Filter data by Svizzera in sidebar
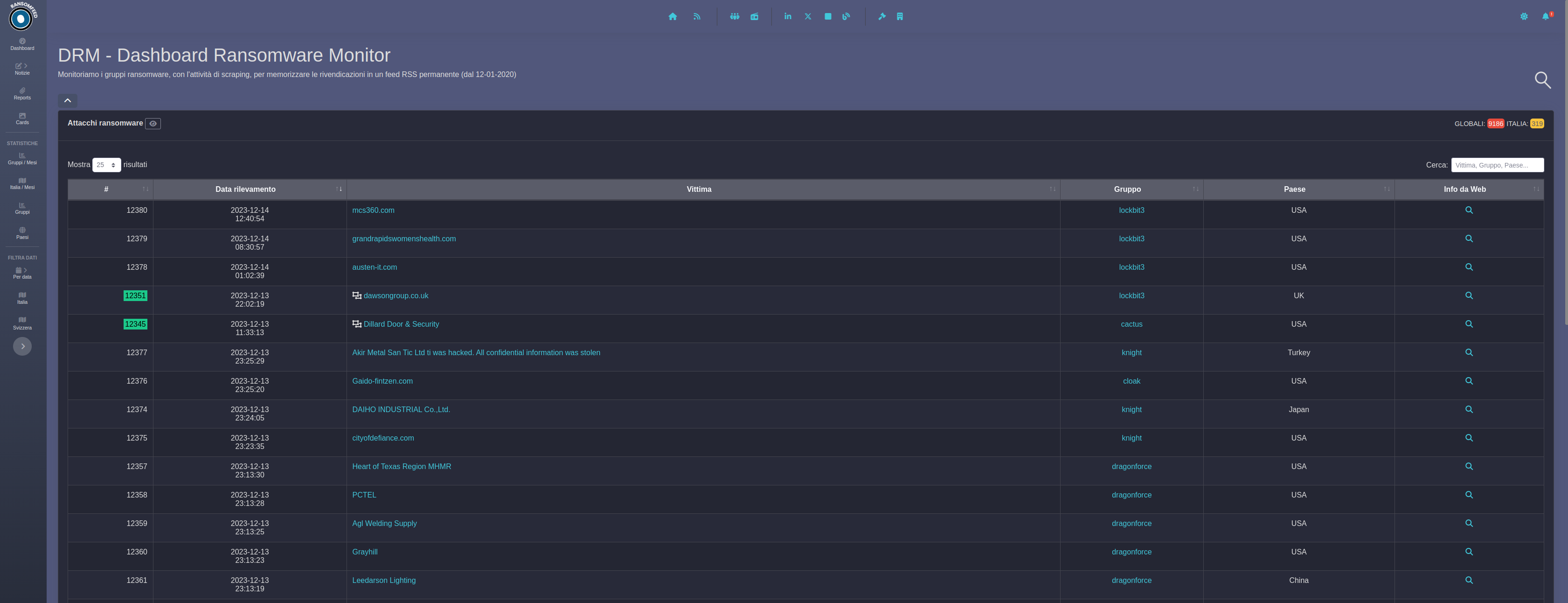 pyautogui.click(x=22, y=323)
